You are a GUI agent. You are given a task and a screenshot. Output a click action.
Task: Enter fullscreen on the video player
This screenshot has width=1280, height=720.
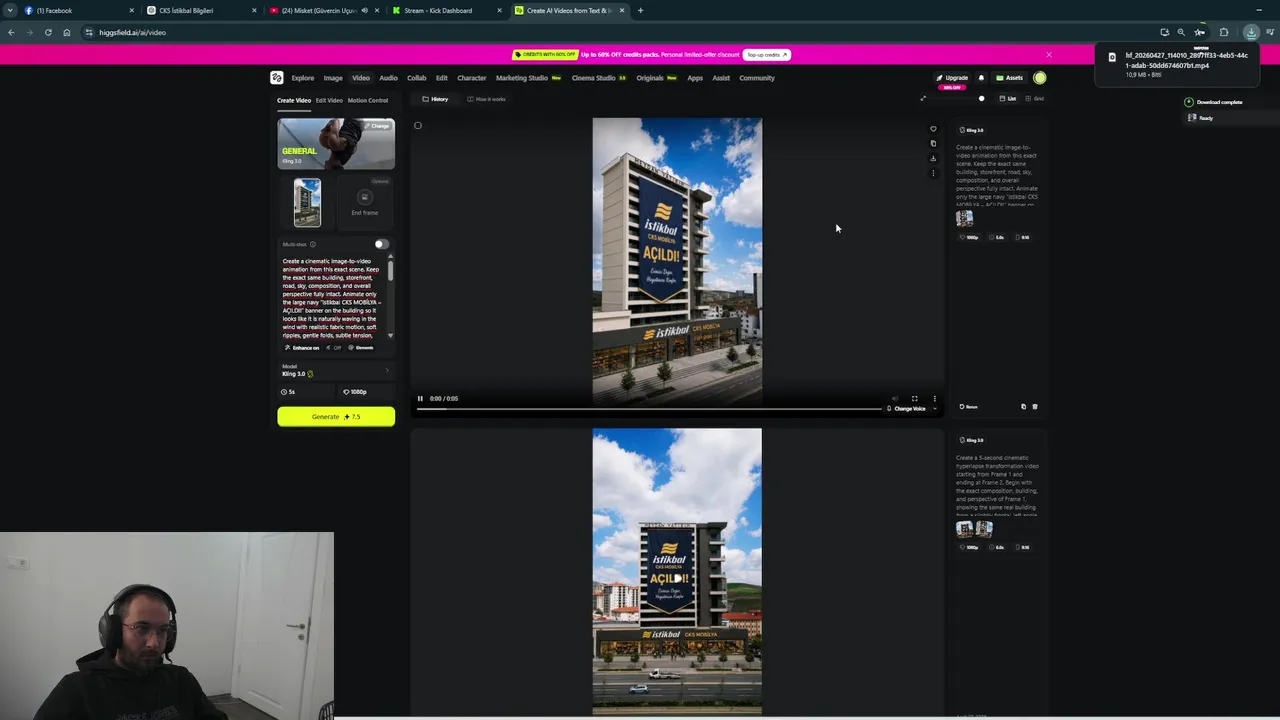914,398
